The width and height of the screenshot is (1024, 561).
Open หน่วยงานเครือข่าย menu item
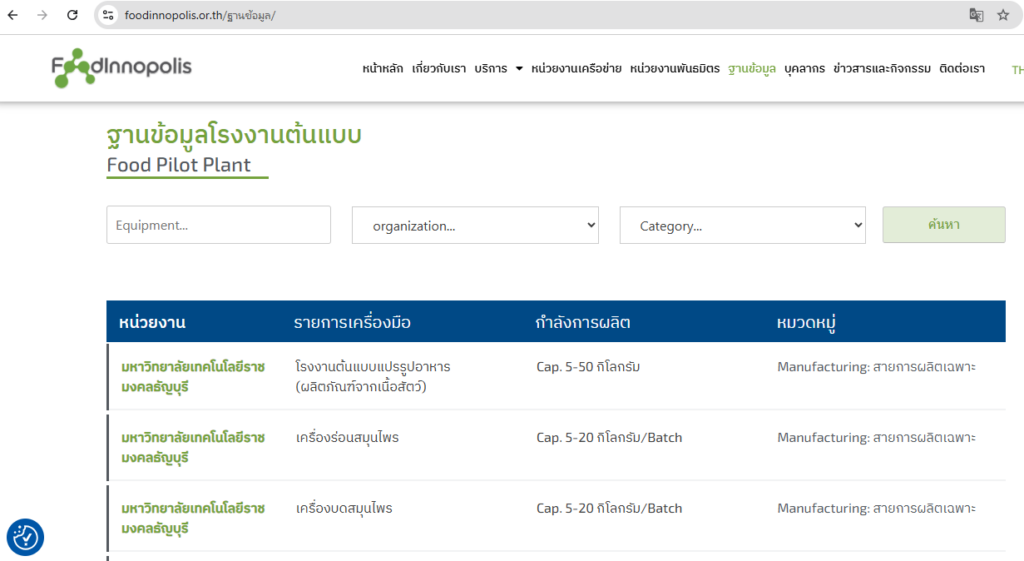pyautogui.click(x=576, y=69)
